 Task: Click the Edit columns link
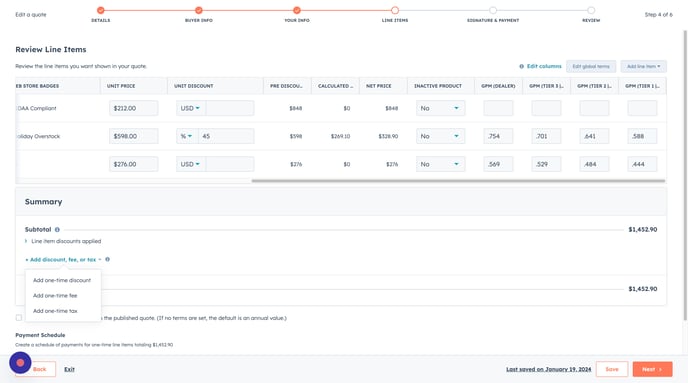point(544,66)
